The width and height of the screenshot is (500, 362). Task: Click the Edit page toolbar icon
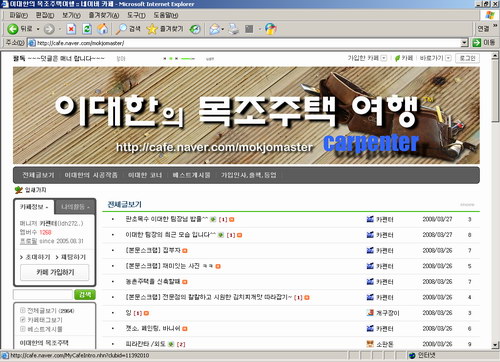click(x=249, y=29)
